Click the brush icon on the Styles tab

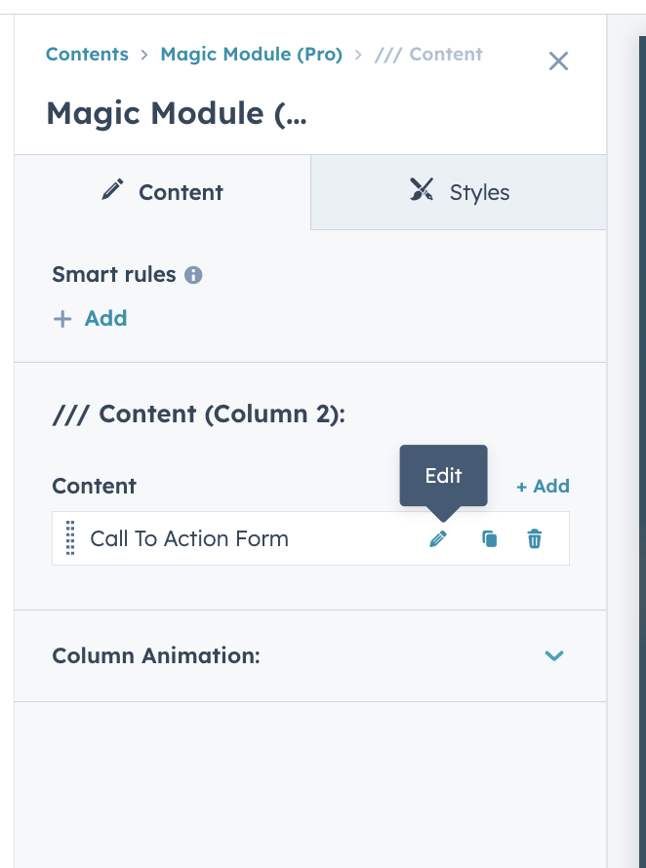pos(423,190)
